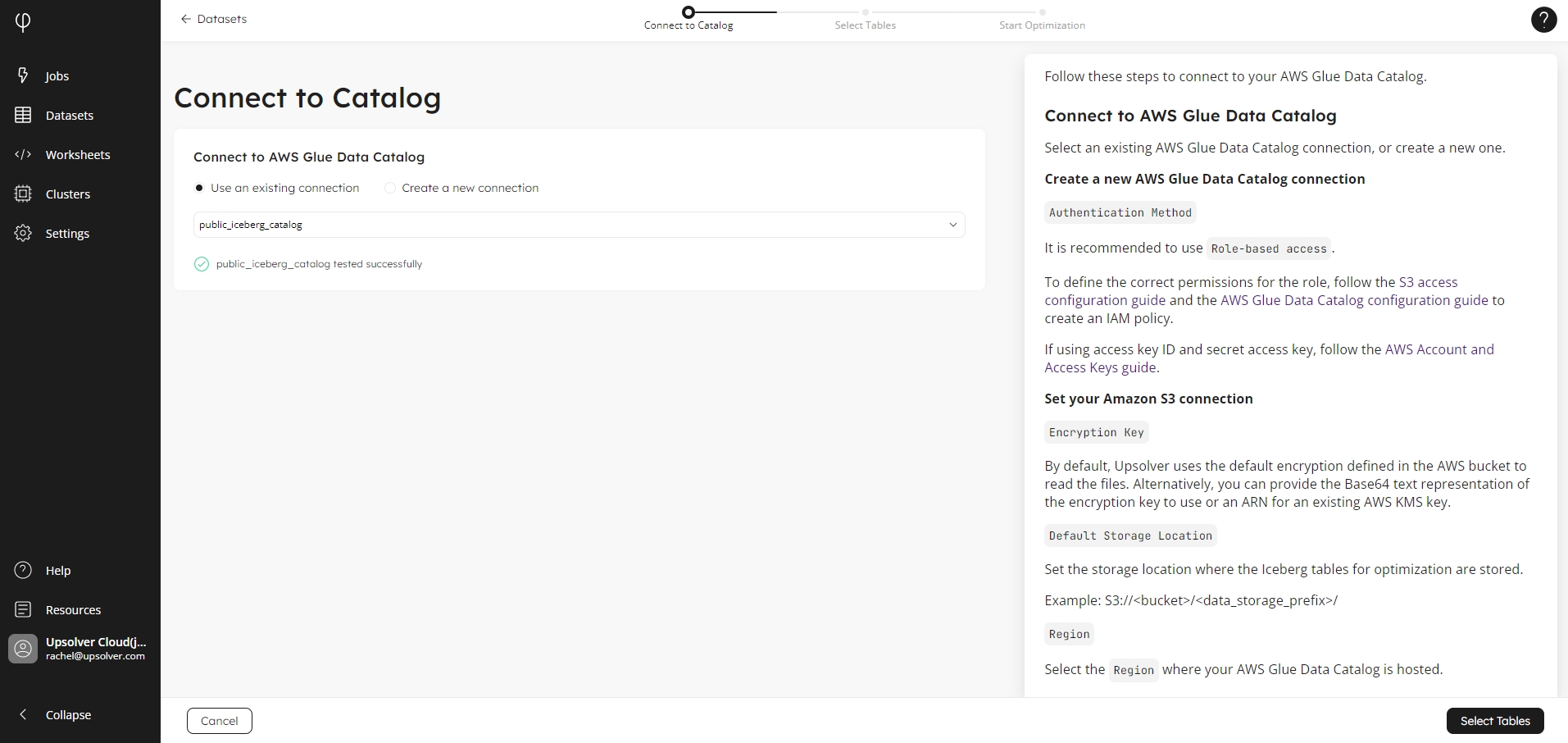1568x743 pixels.
Task: Collapse the left sidebar
Action: pyautogui.click(x=23, y=714)
